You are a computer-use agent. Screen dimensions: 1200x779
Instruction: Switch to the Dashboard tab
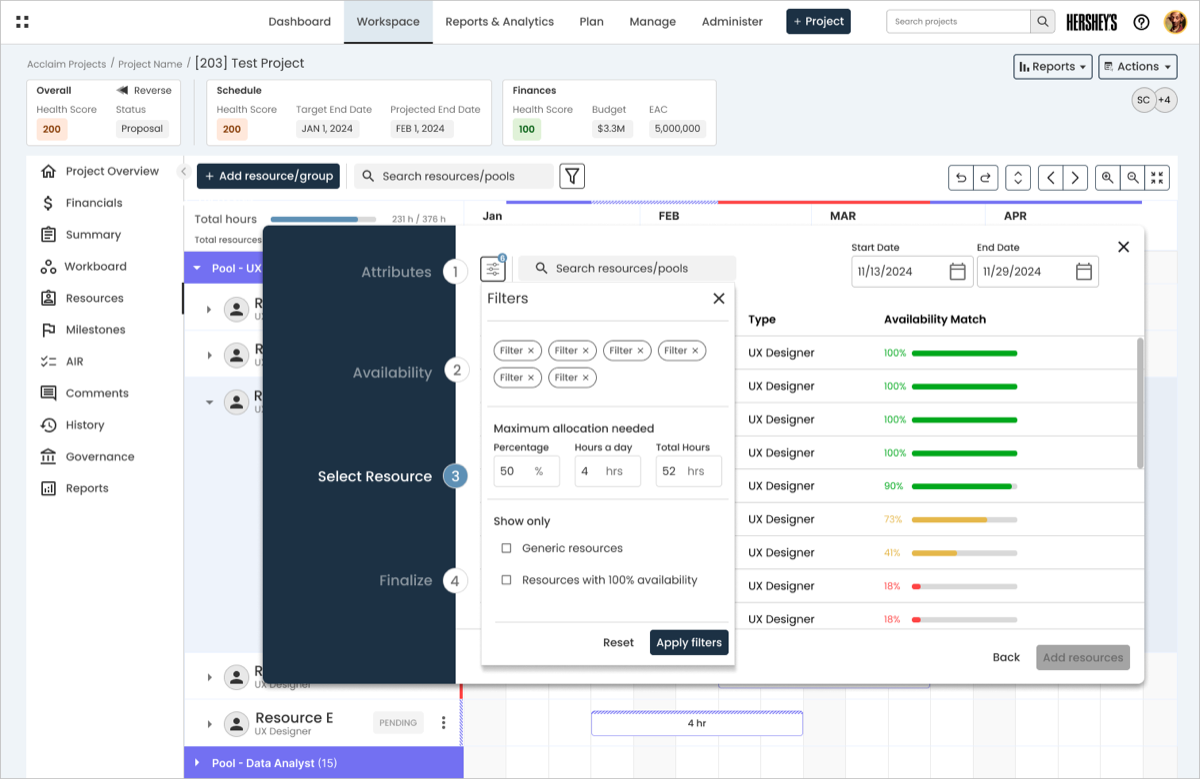tap(299, 21)
